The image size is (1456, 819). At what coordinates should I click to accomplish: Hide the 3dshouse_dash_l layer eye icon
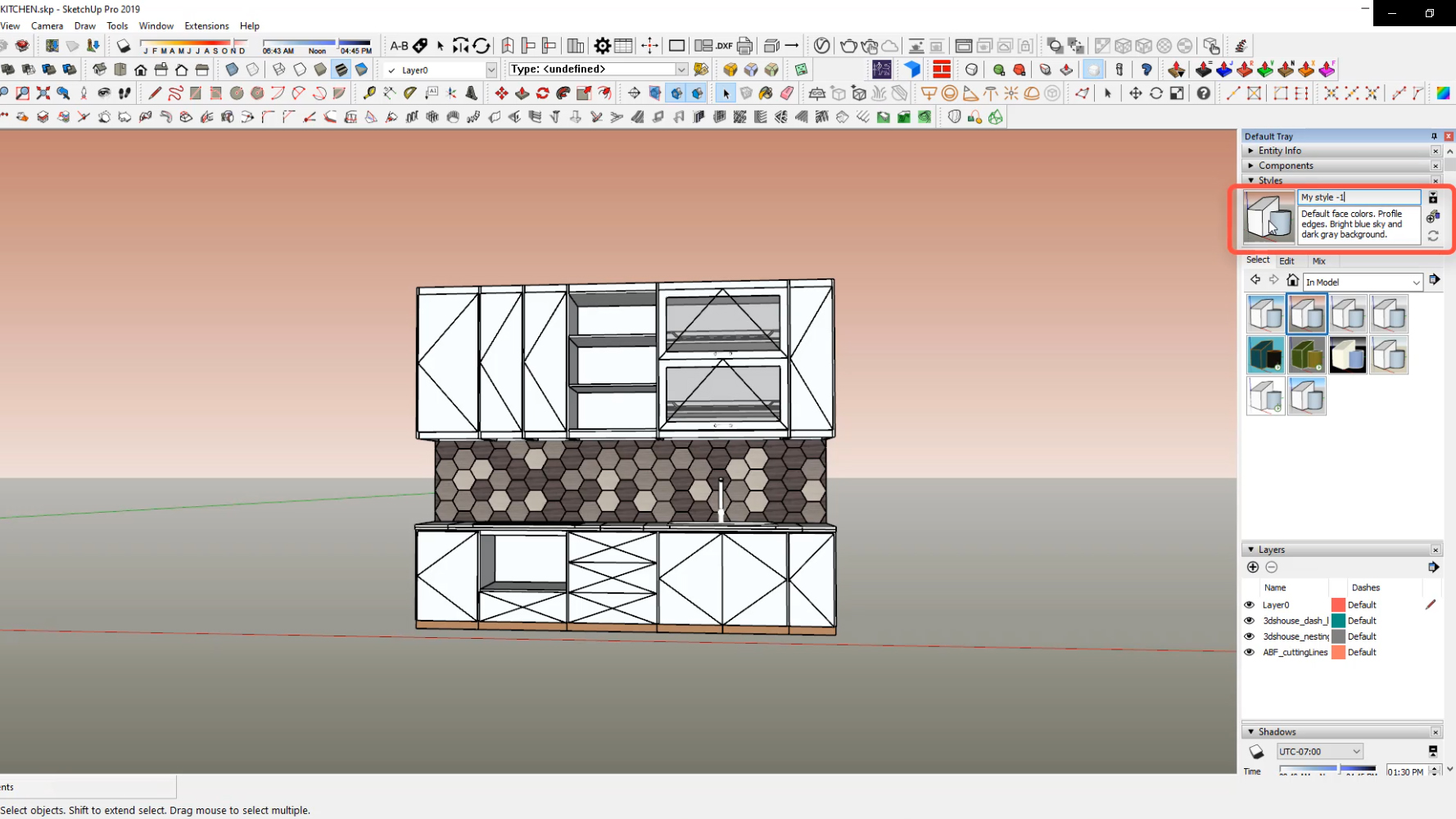[x=1250, y=621]
